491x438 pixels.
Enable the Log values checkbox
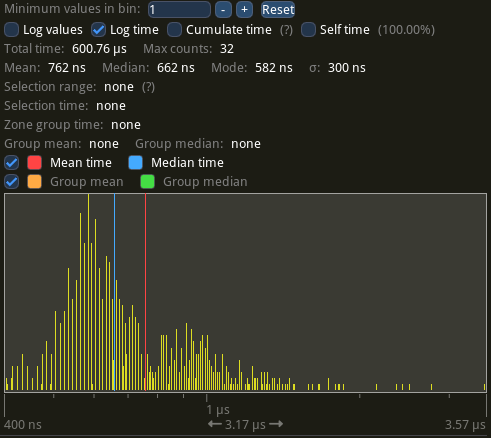(12, 30)
